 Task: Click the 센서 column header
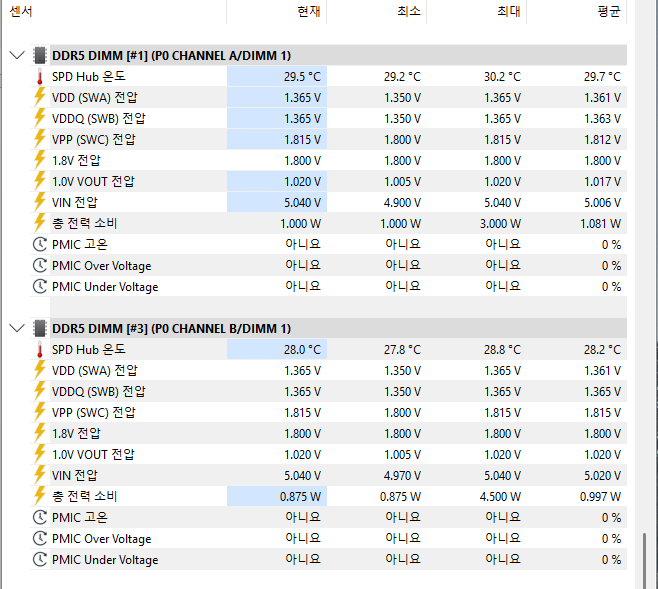coord(20,12)
